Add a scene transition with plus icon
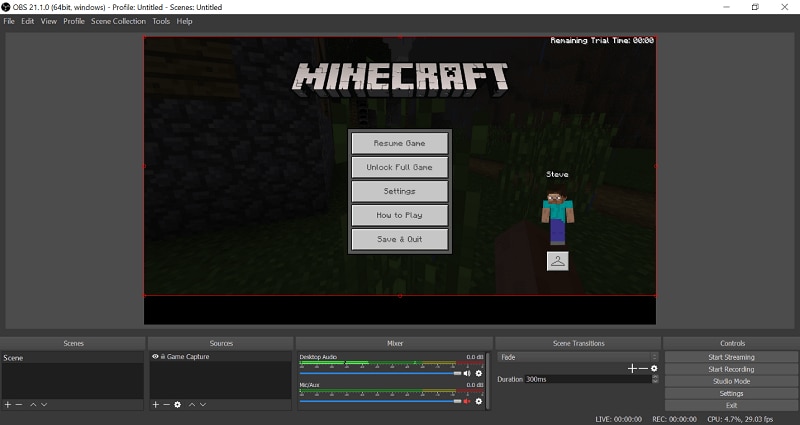 coord(632,368)
